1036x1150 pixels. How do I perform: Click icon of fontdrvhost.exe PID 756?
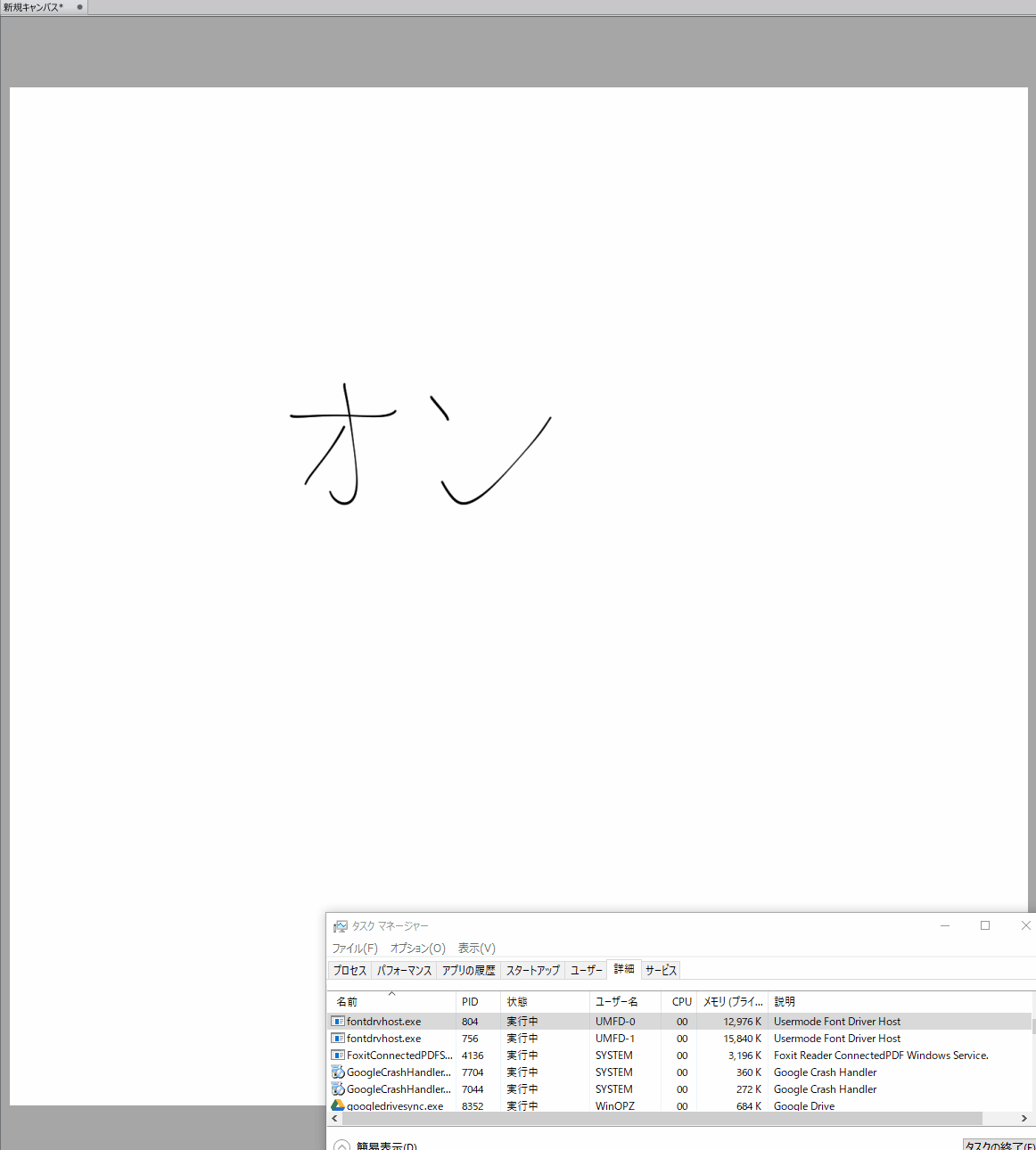(338, 1039)
